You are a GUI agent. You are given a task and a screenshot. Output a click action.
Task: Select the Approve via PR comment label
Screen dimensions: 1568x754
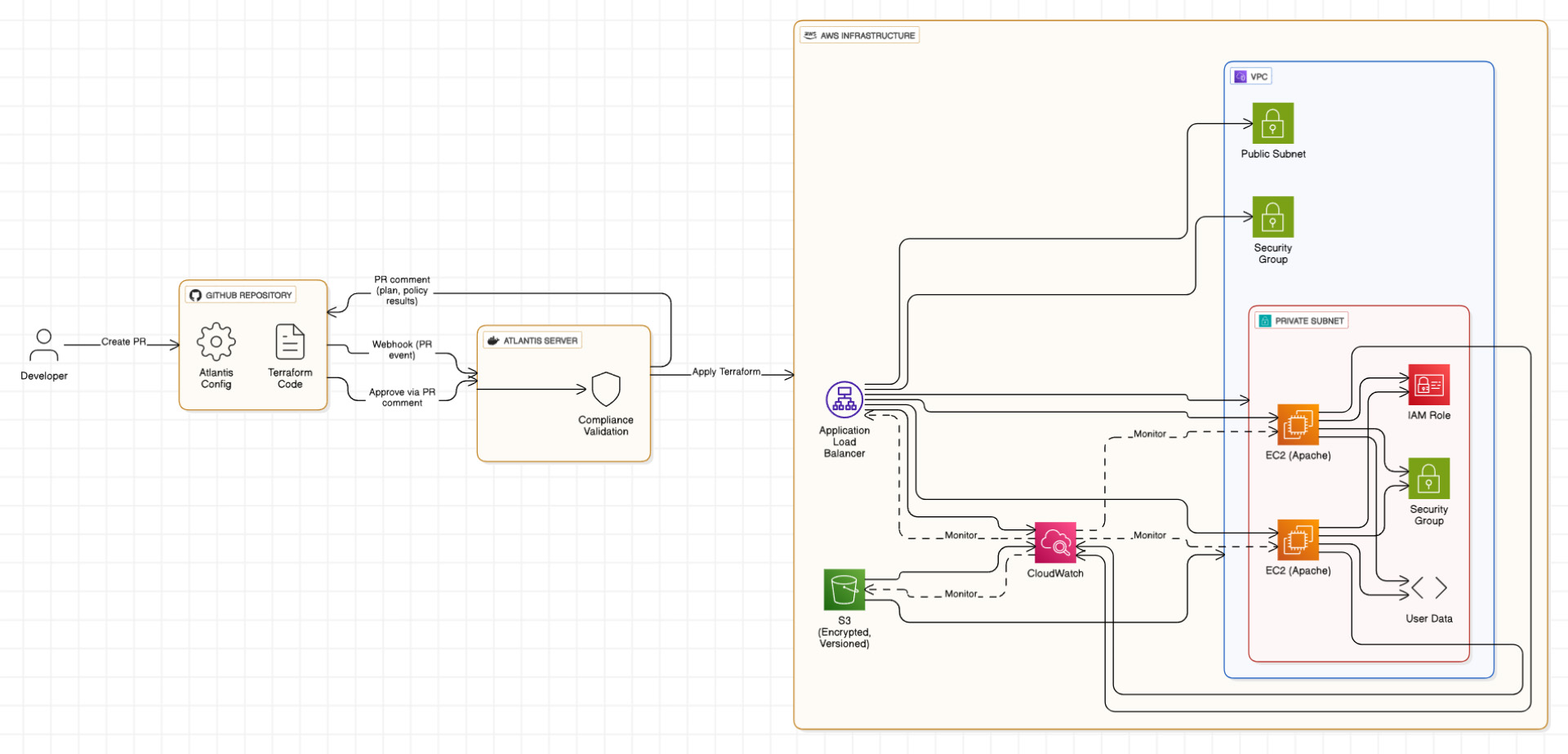click(x=402, y=397)
